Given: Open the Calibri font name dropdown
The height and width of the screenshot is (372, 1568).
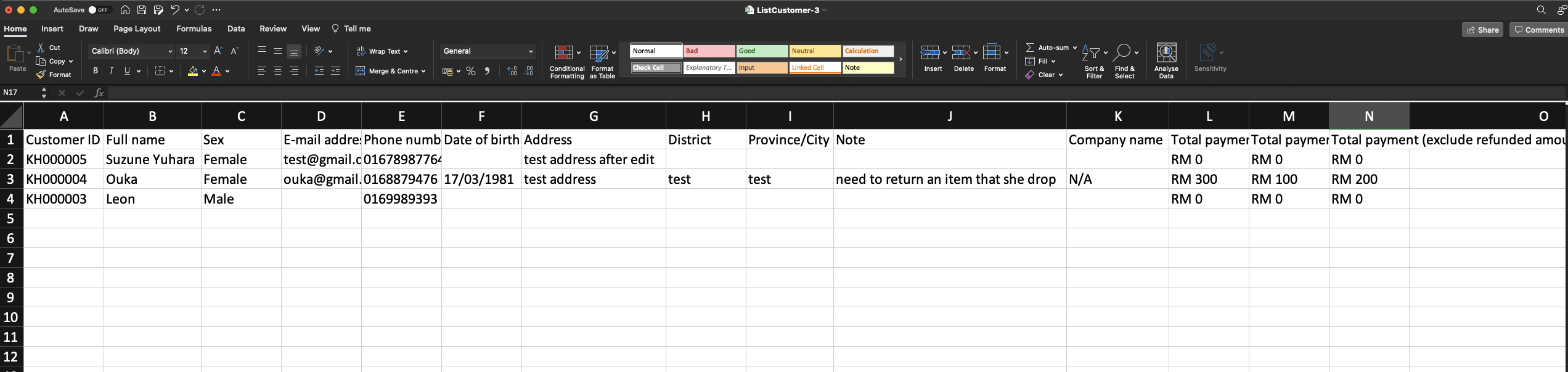Looking at the screenshot, I should click(x=131, y=51).
